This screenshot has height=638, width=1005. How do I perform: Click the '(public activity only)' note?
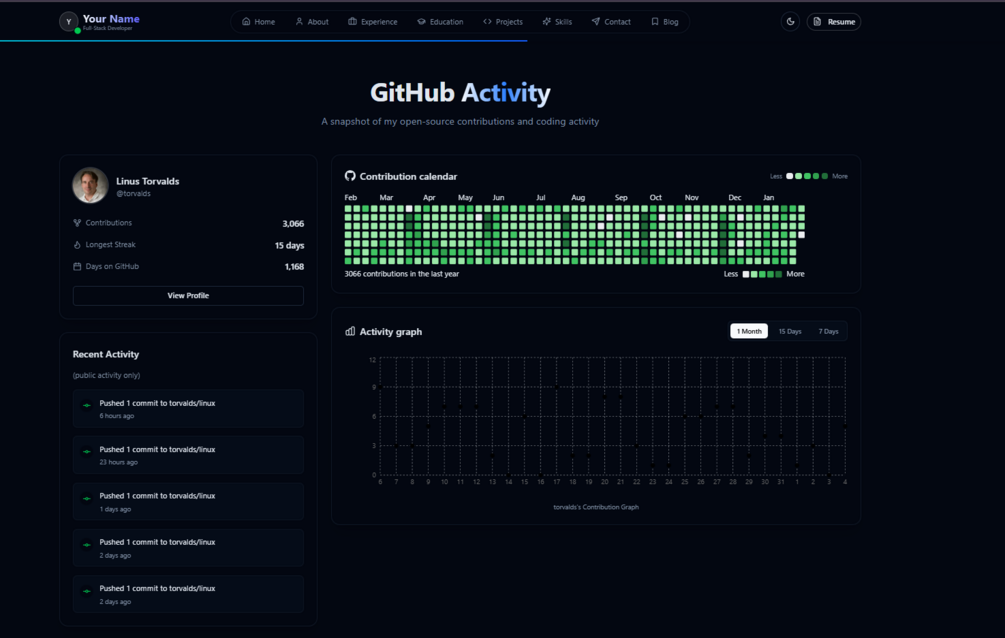coord(106,376)
